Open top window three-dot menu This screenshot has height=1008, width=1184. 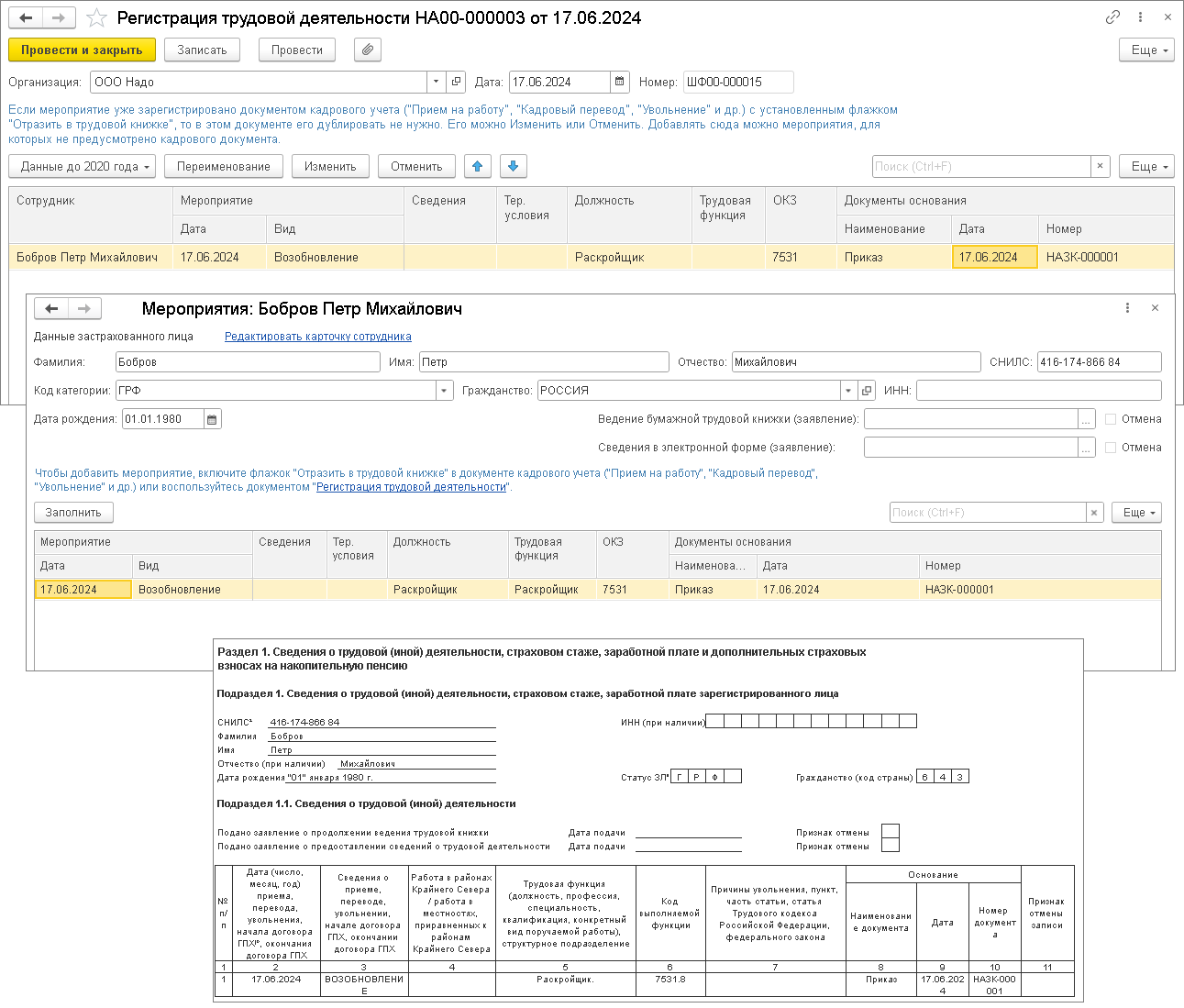tap(1140, 17)
